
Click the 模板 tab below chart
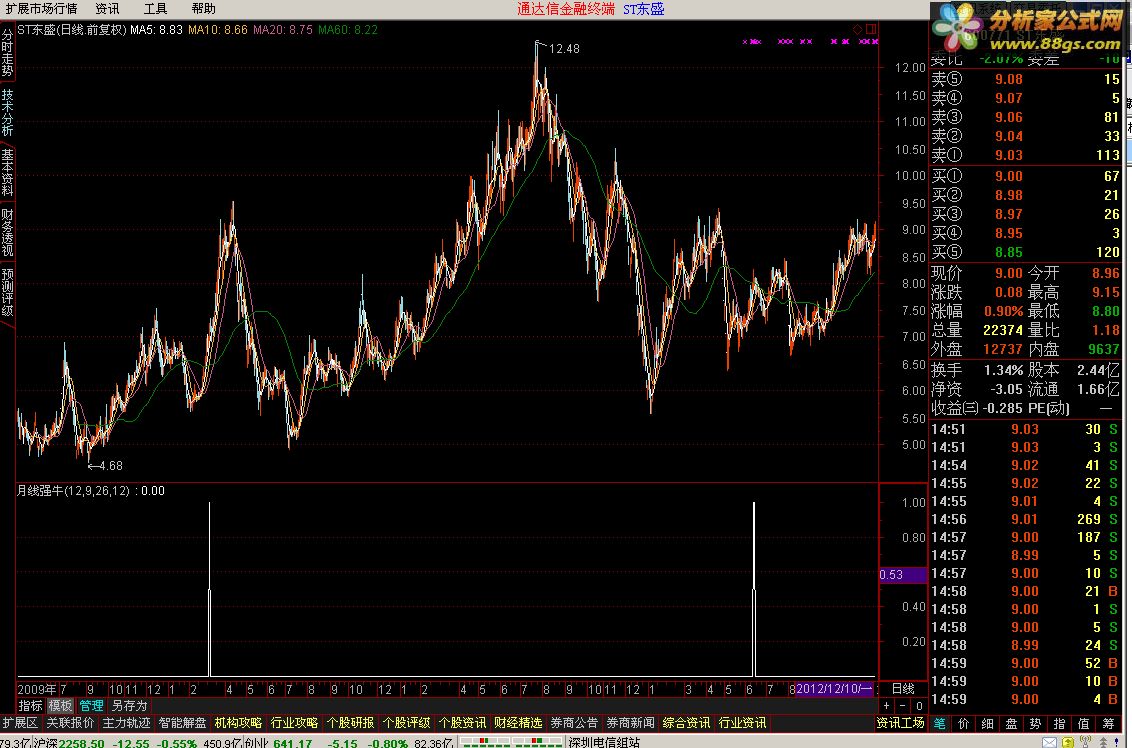(x=61, y=705)
